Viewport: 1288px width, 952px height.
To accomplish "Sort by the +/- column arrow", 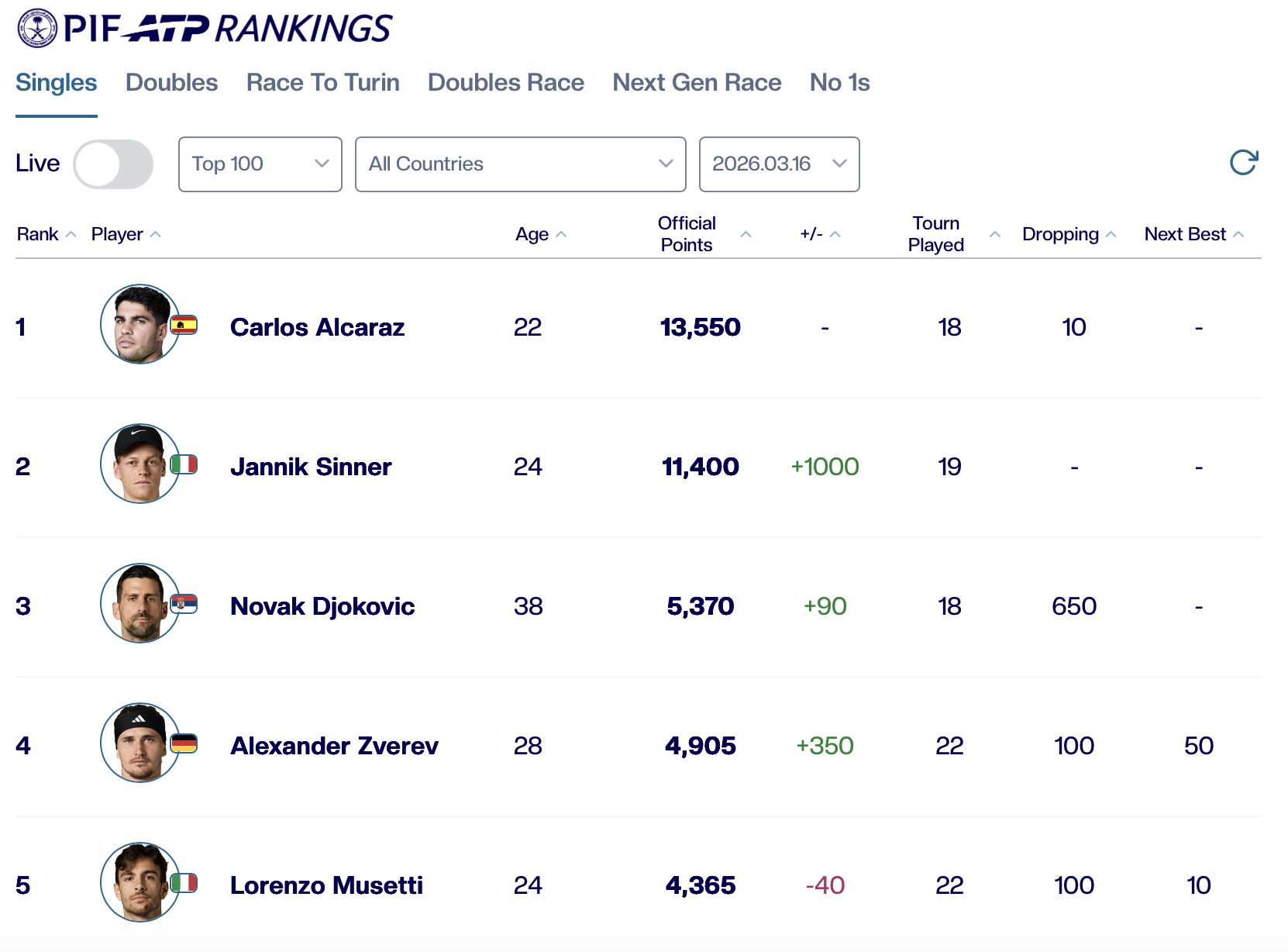I will pos(835,235).
